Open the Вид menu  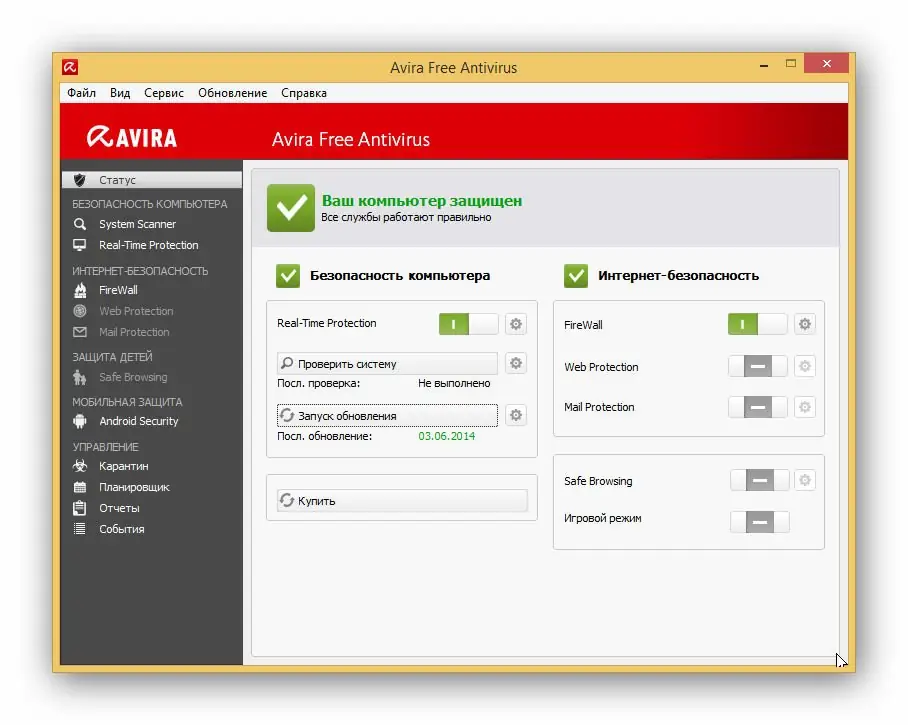(120, 93)
